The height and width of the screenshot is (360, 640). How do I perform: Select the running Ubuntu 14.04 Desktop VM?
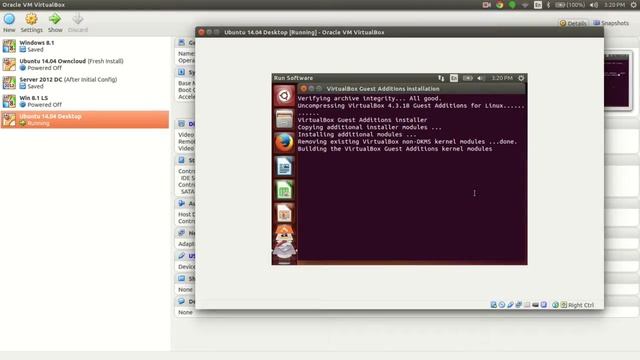coord(85,119)
